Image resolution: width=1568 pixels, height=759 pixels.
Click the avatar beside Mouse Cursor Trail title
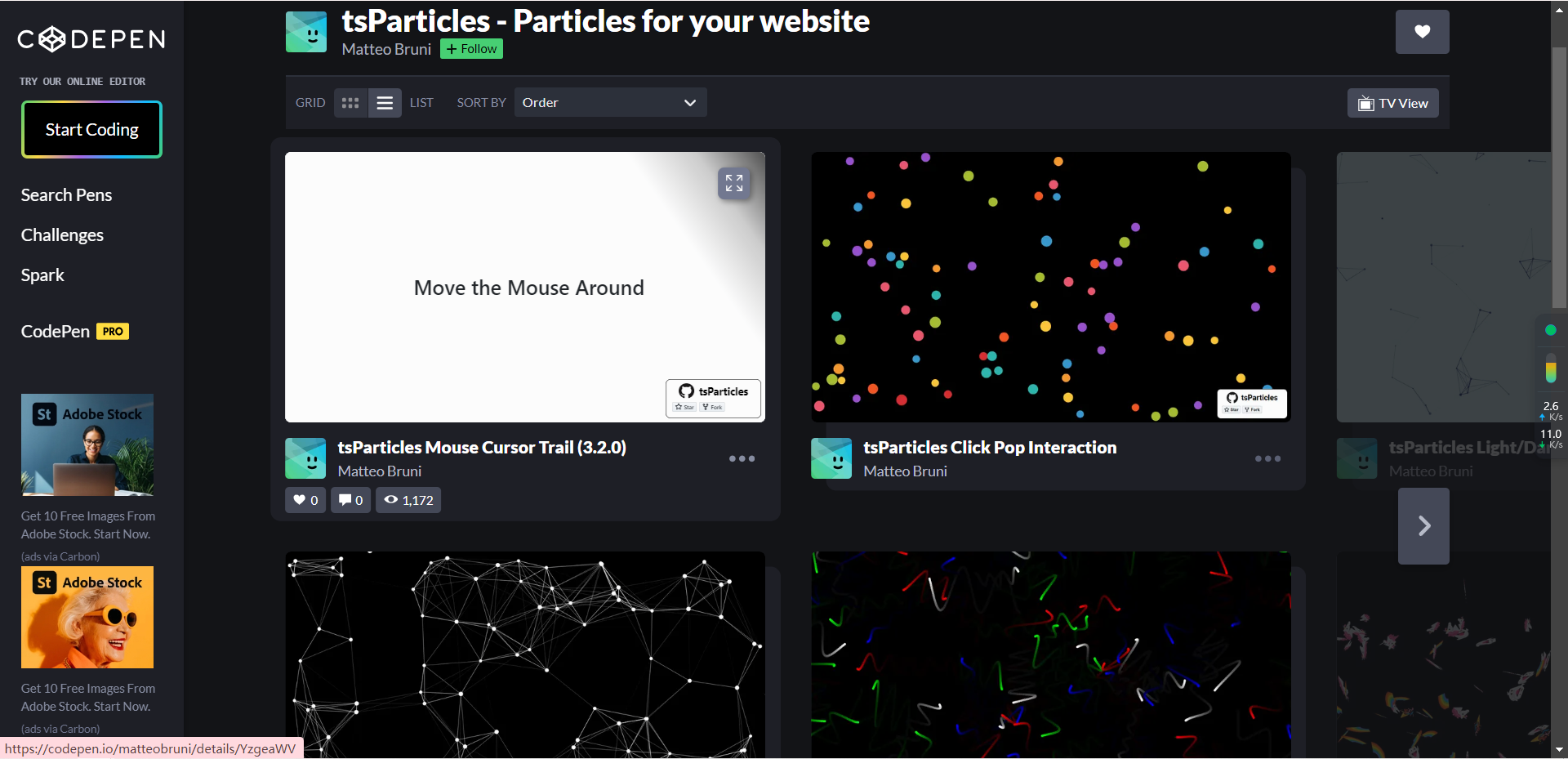coord(305,458)
